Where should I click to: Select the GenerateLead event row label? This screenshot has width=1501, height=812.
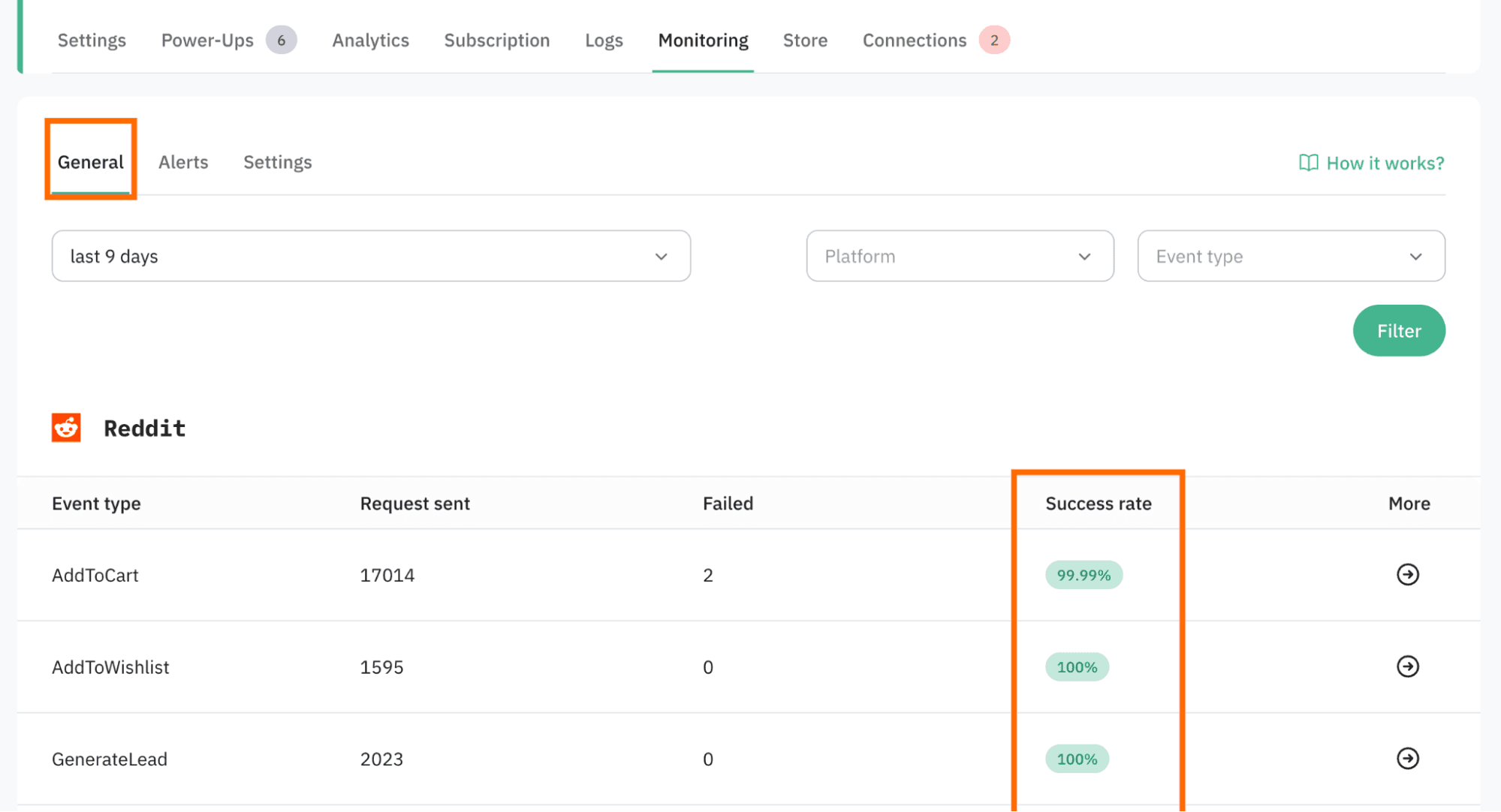click(x=110, y=759)
